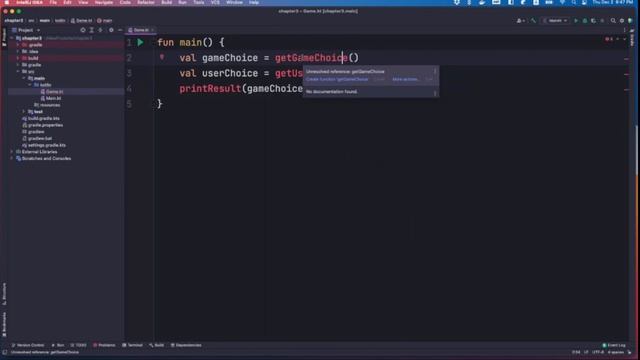Click the locate file target icon in Project panel

click(x=83, y=30)
